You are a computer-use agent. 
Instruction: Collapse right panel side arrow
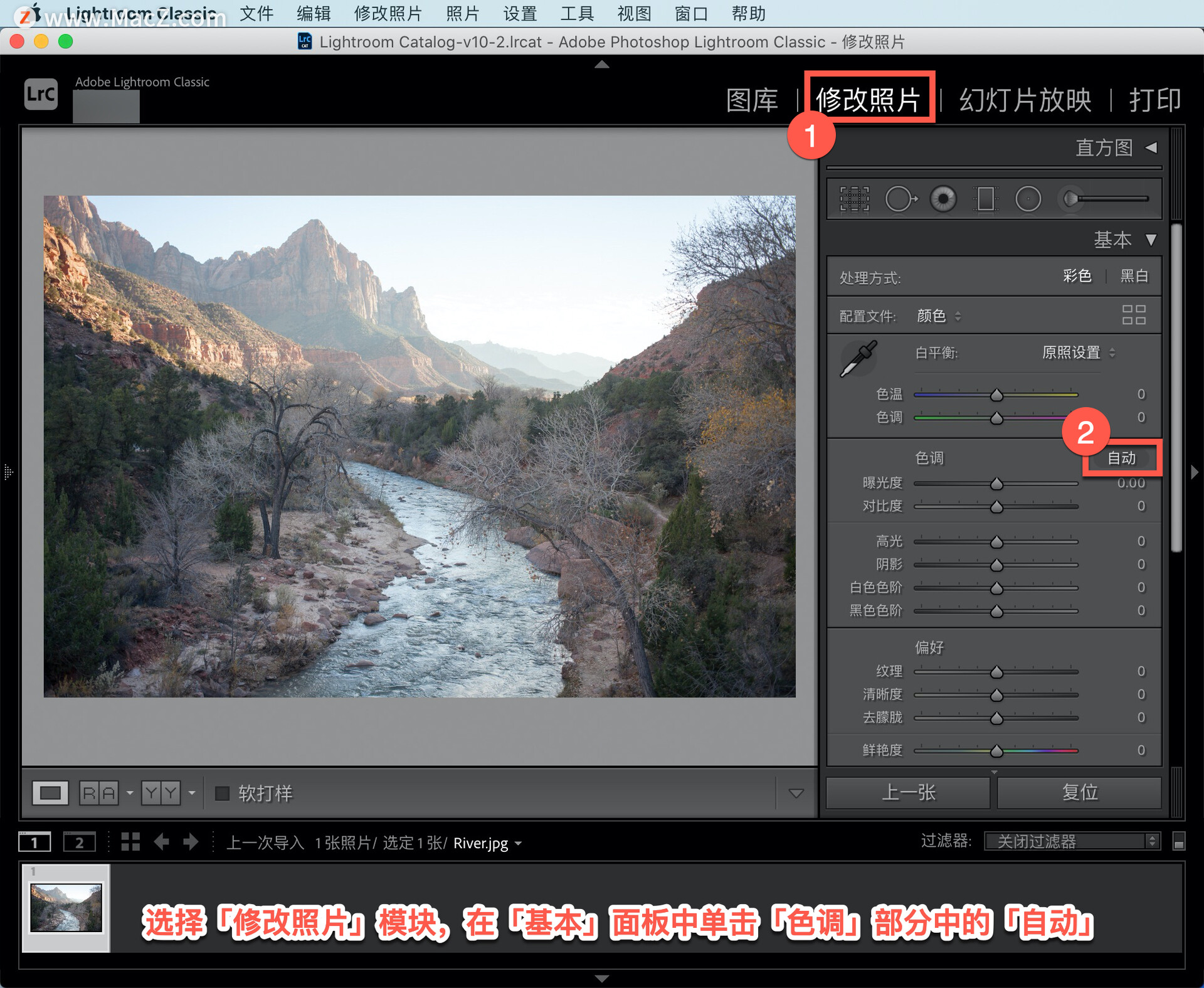point(1194,472)
